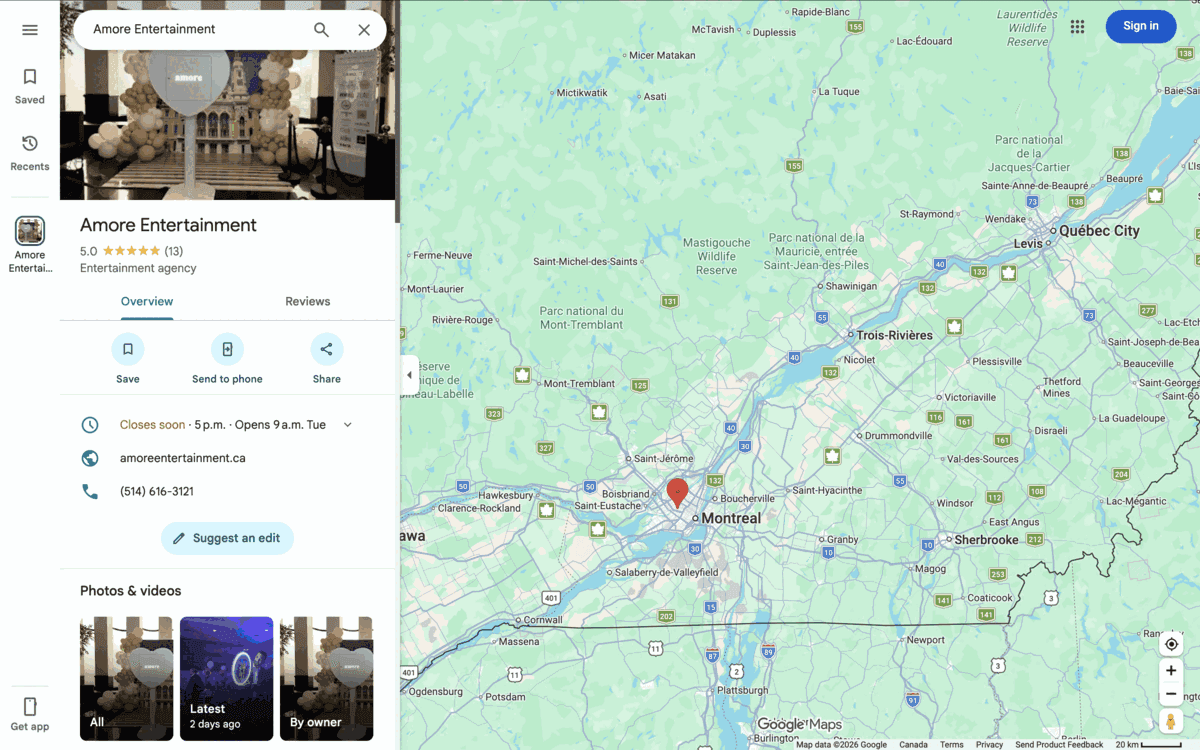This screenshot has width=1200, height=750.
Task: Click the Parc national du Mont-Tremblant label
Action: pos(581,318)
